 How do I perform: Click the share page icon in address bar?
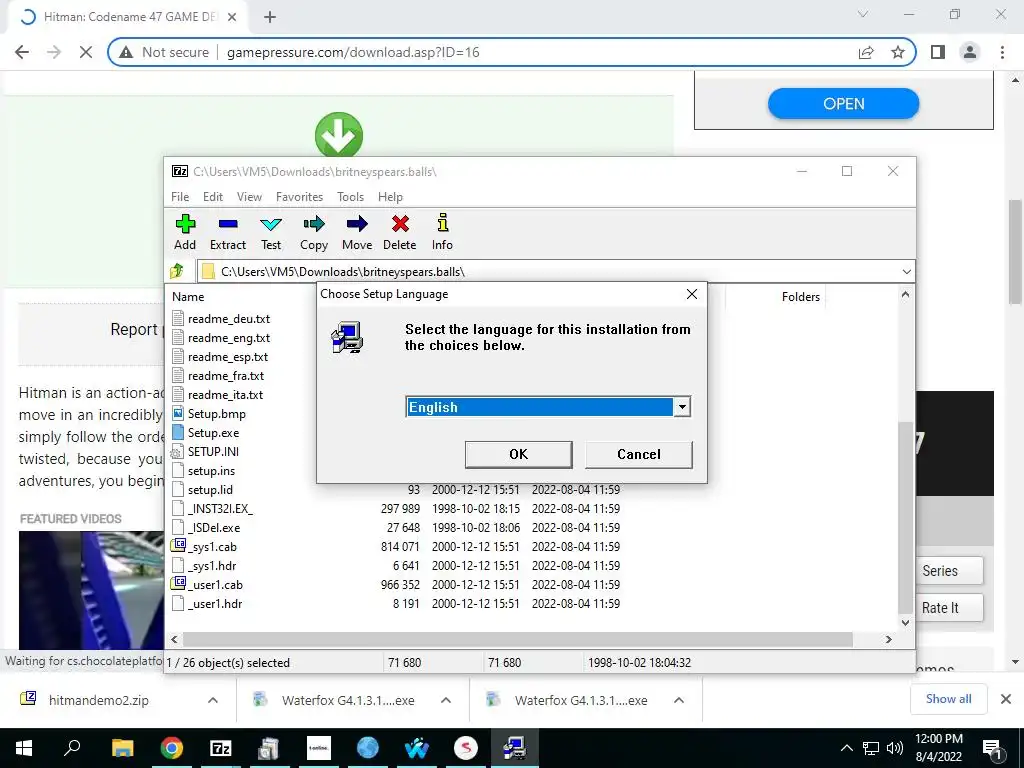point(866,52)
